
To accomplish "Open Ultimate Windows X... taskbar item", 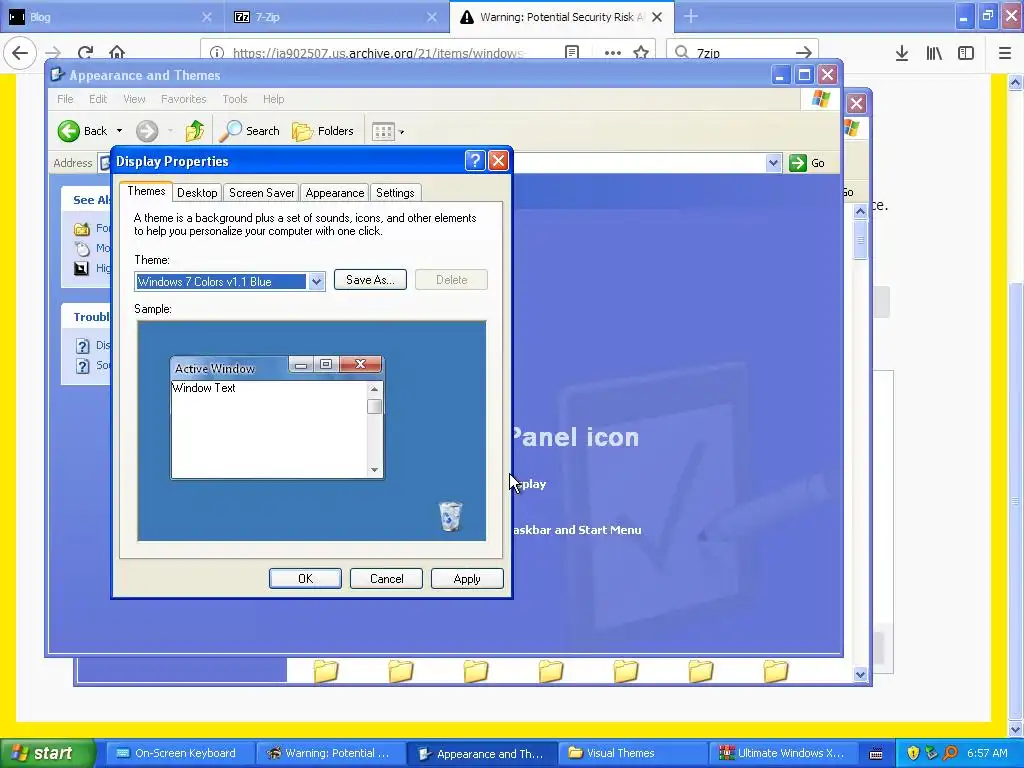I will pyautogui.click(x=784, y=753).
